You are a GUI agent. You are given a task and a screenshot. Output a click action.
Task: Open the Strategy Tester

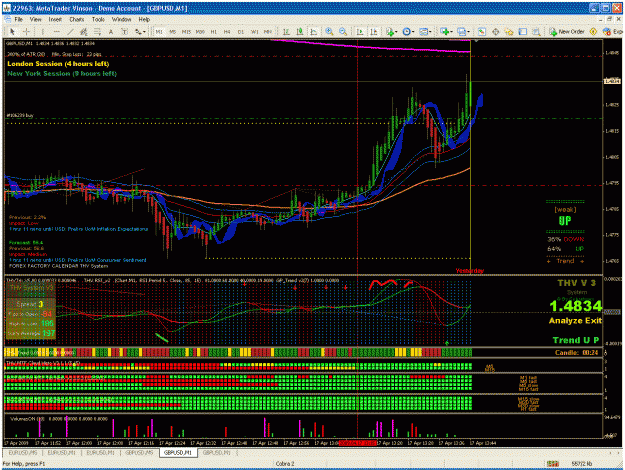[537, 32]
